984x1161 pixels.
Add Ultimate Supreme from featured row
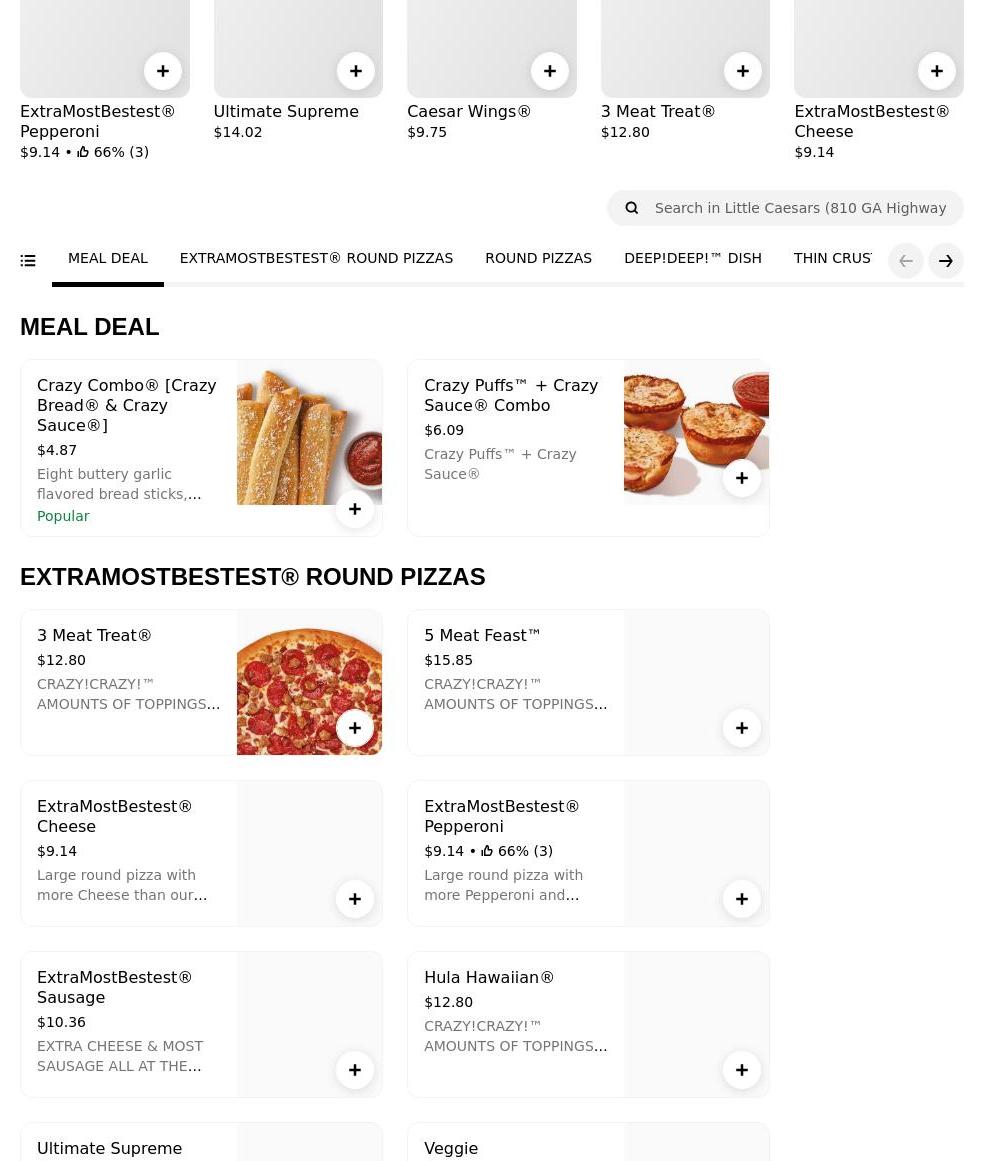point(356,71)
